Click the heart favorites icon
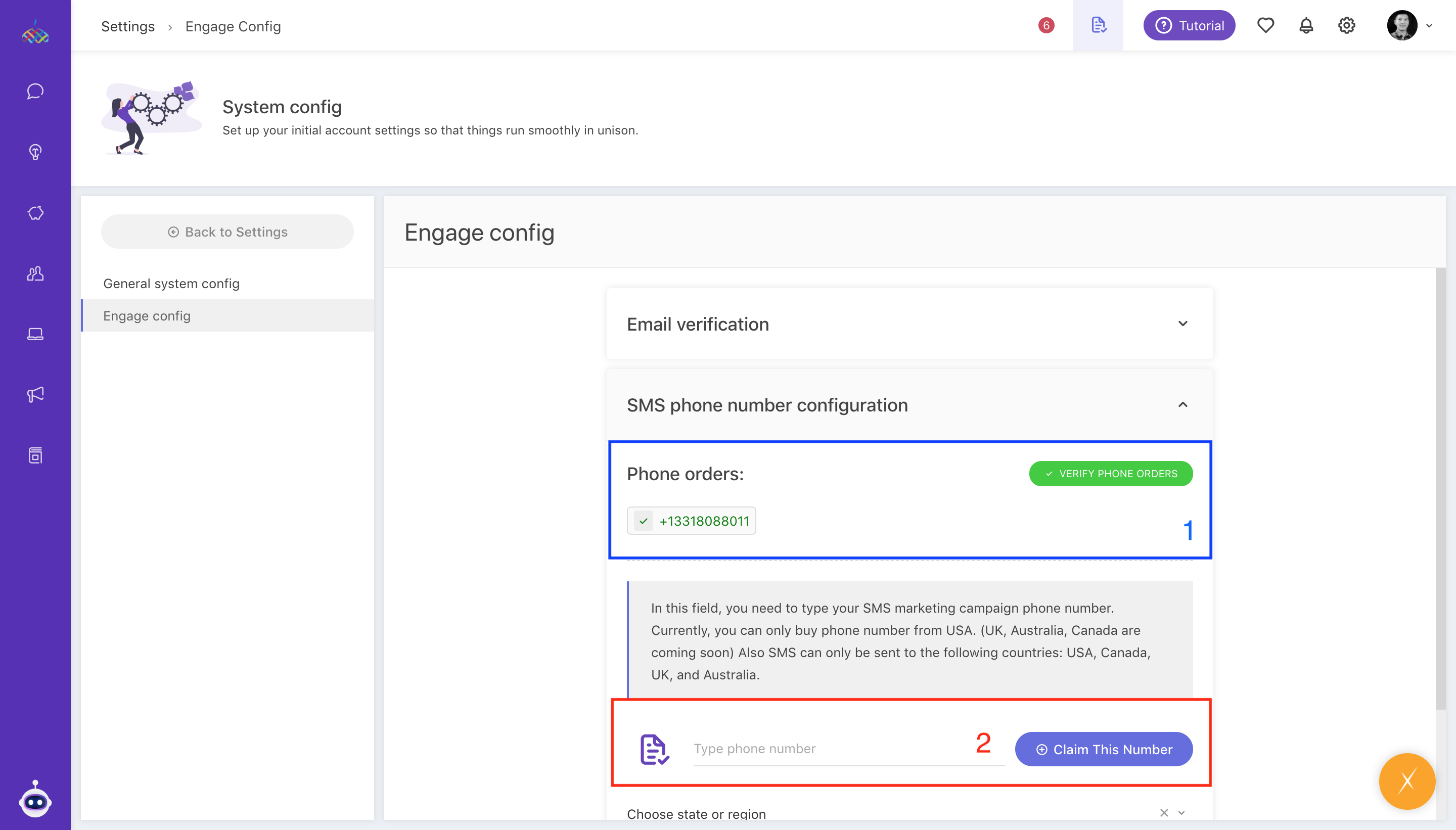This screenshot has height=830, width=1456. pos(1265,26)
